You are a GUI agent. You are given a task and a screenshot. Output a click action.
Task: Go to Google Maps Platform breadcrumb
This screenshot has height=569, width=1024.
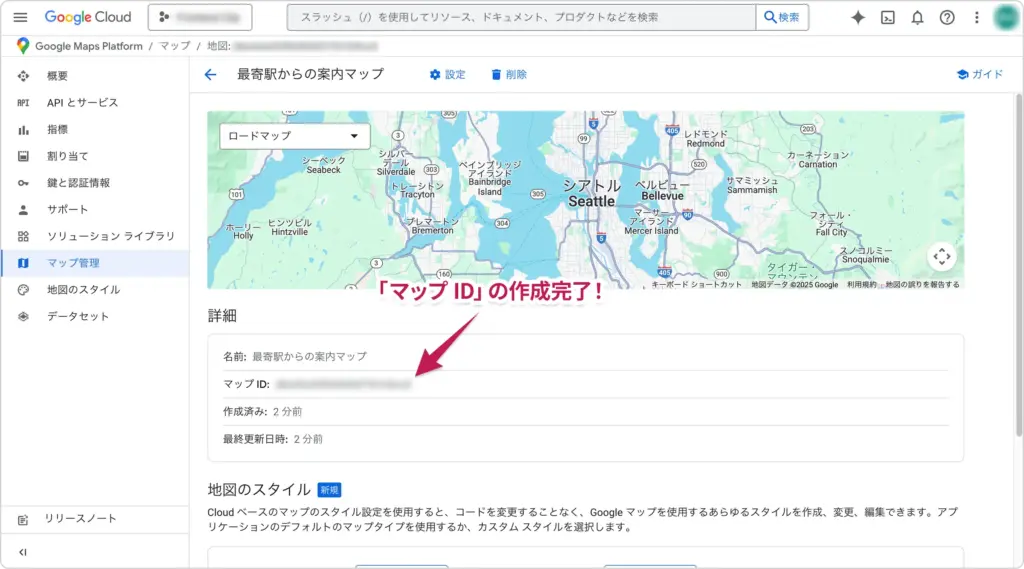89,46
